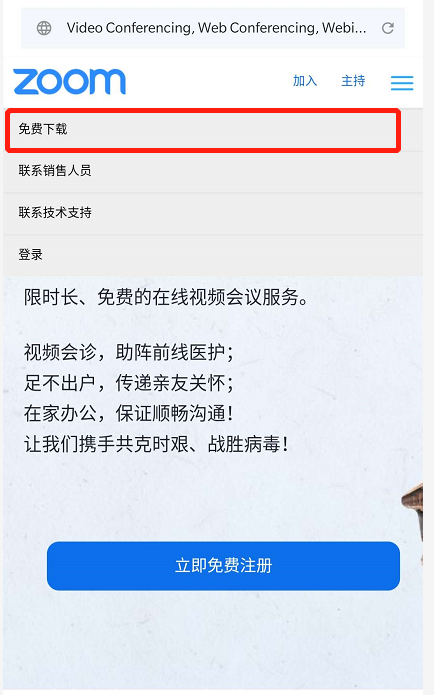The width and height of the screenshot is (434, 695).
Task: Click the 在家办公，保证顺畅沟通 line
Action: 129,414
